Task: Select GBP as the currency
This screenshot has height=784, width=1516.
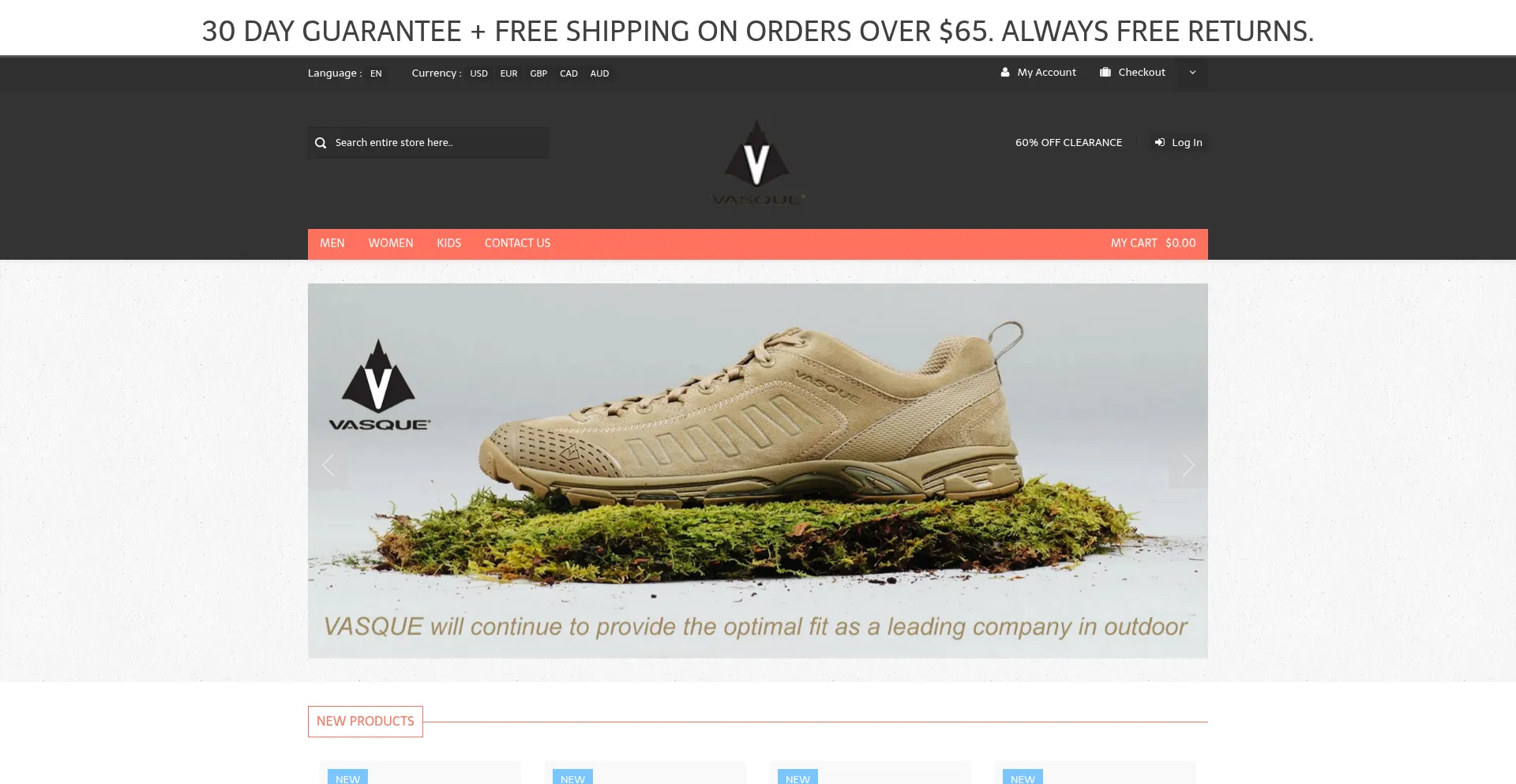Action: pyautogui.click(x=538, y=73)
